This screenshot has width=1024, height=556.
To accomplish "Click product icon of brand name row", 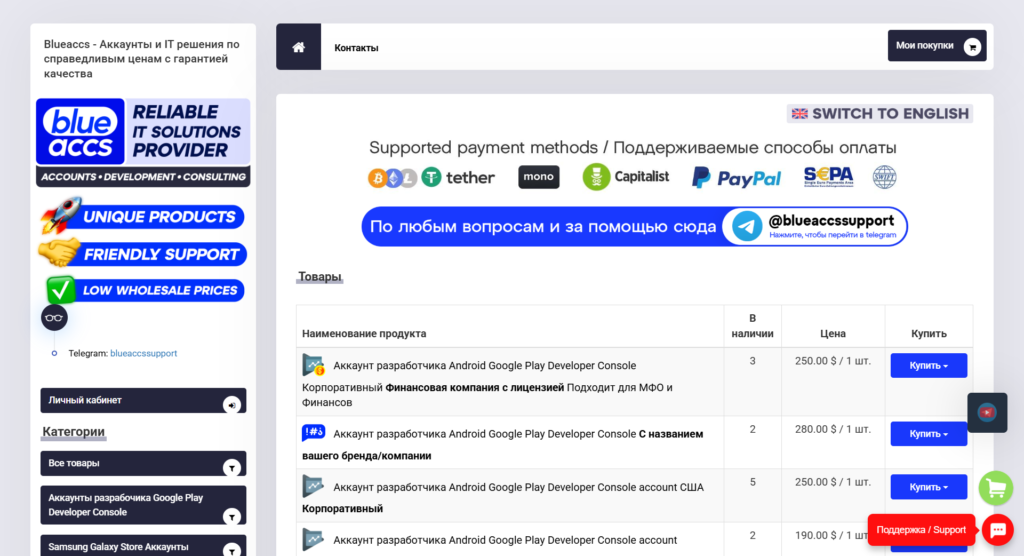I will click(313, 432).
